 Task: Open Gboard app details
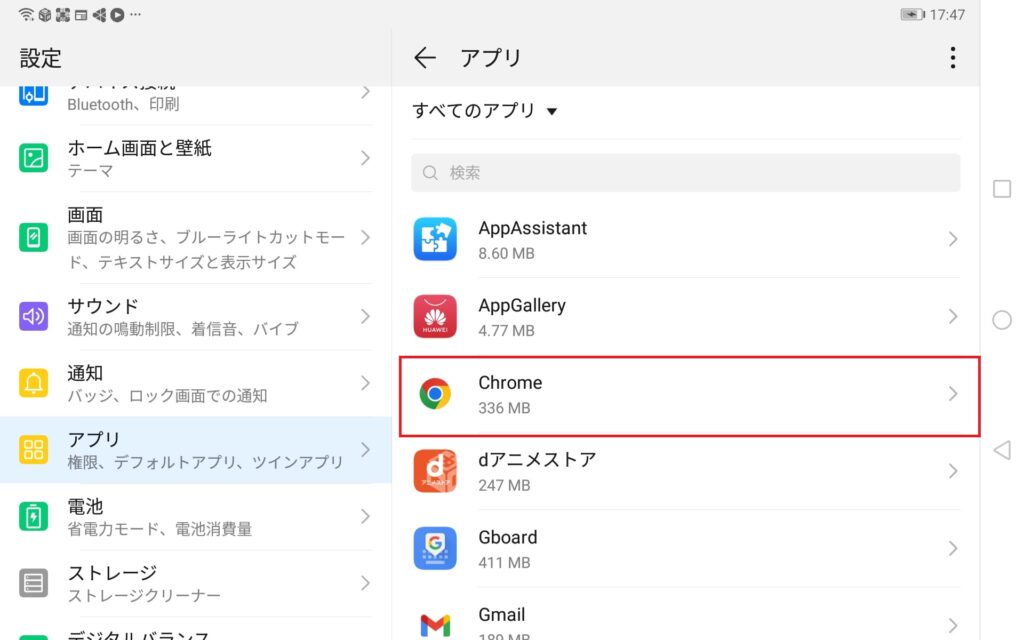[686, 549]
